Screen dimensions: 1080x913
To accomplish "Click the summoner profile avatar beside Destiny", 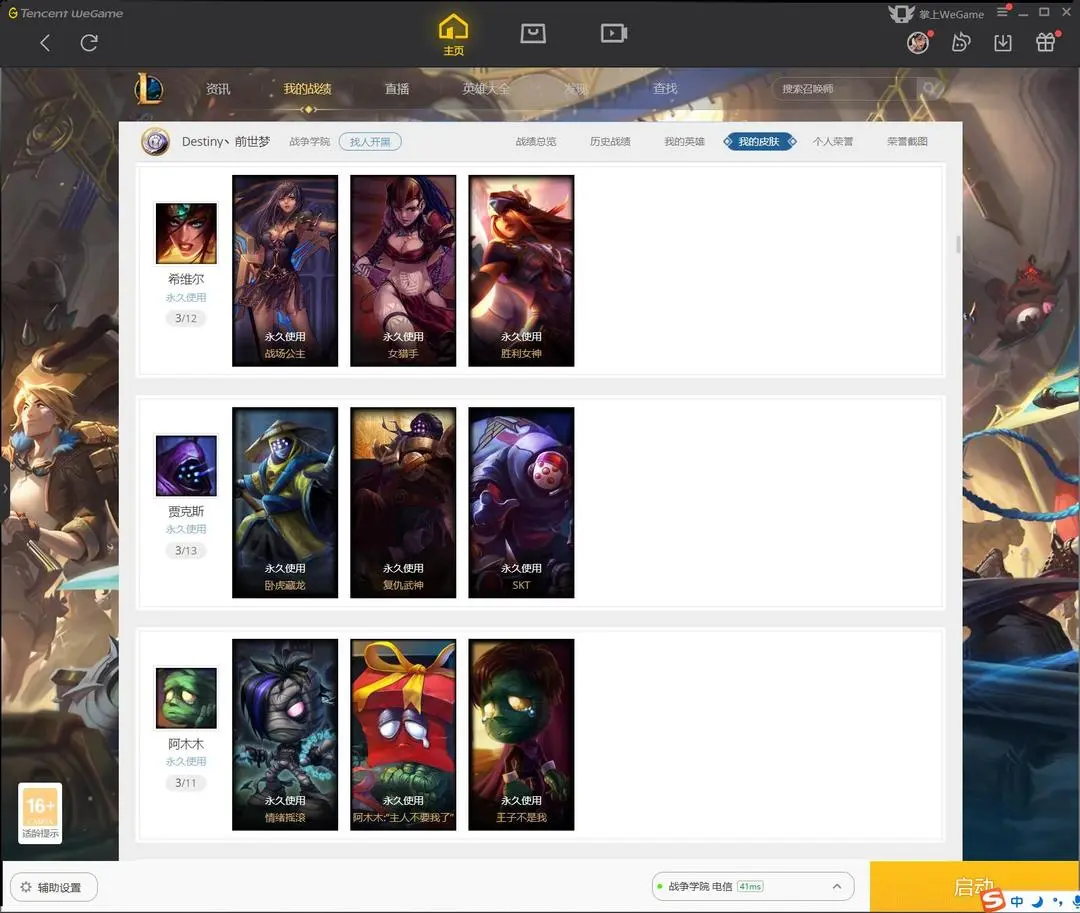I will click(x=156, y=142).
